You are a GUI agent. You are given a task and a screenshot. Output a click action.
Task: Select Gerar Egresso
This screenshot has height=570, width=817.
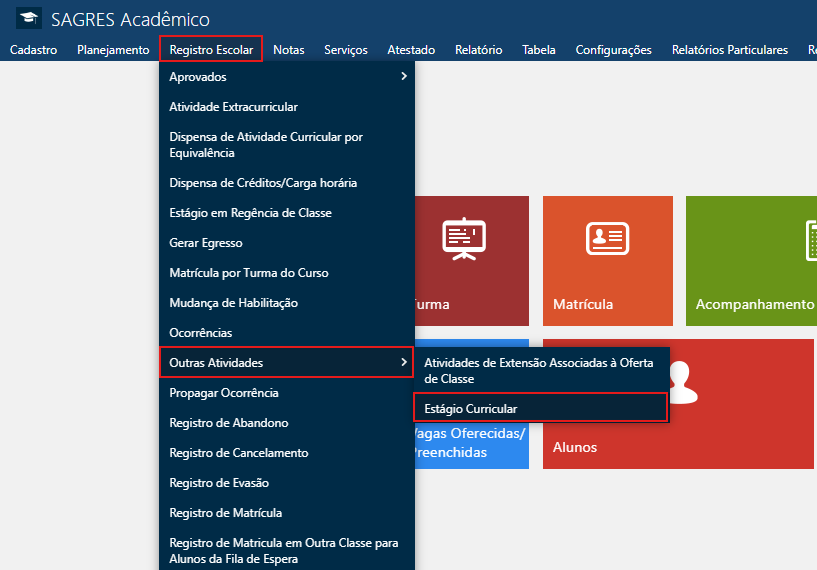coord(287,243)
